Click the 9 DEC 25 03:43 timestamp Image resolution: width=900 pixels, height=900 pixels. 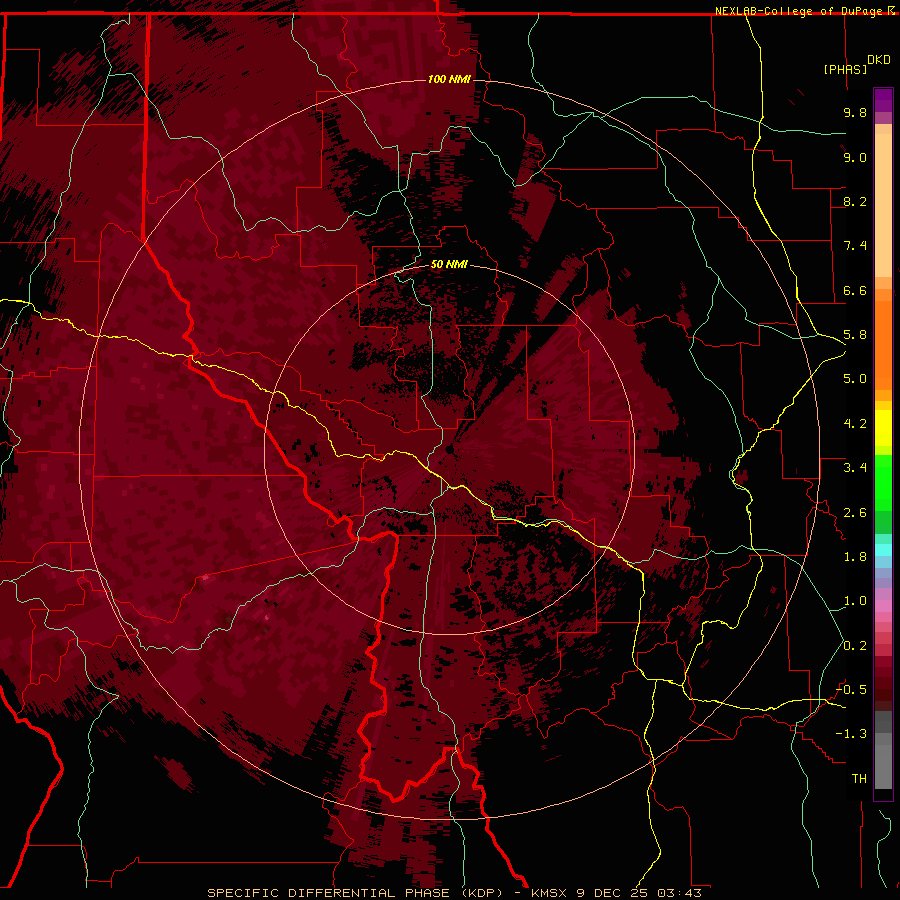tap(638, 893)
